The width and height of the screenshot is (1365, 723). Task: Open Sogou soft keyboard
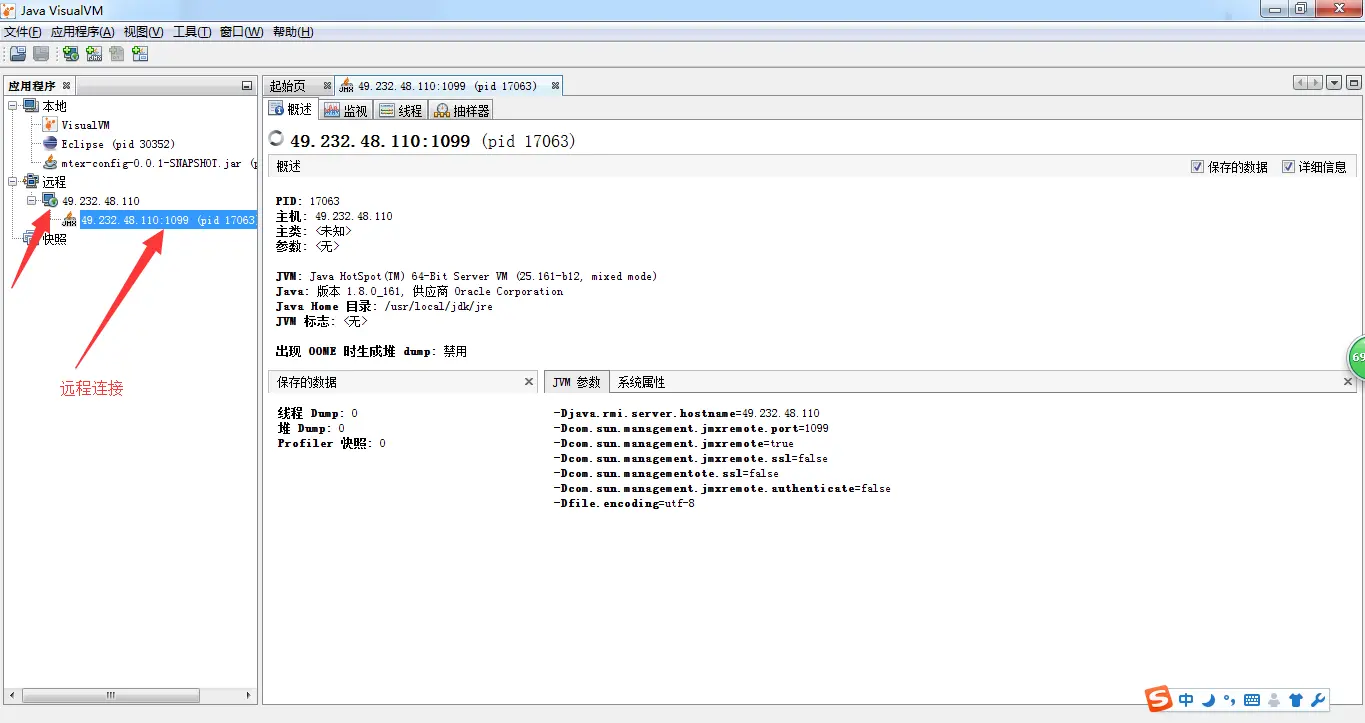point(1252,699)
